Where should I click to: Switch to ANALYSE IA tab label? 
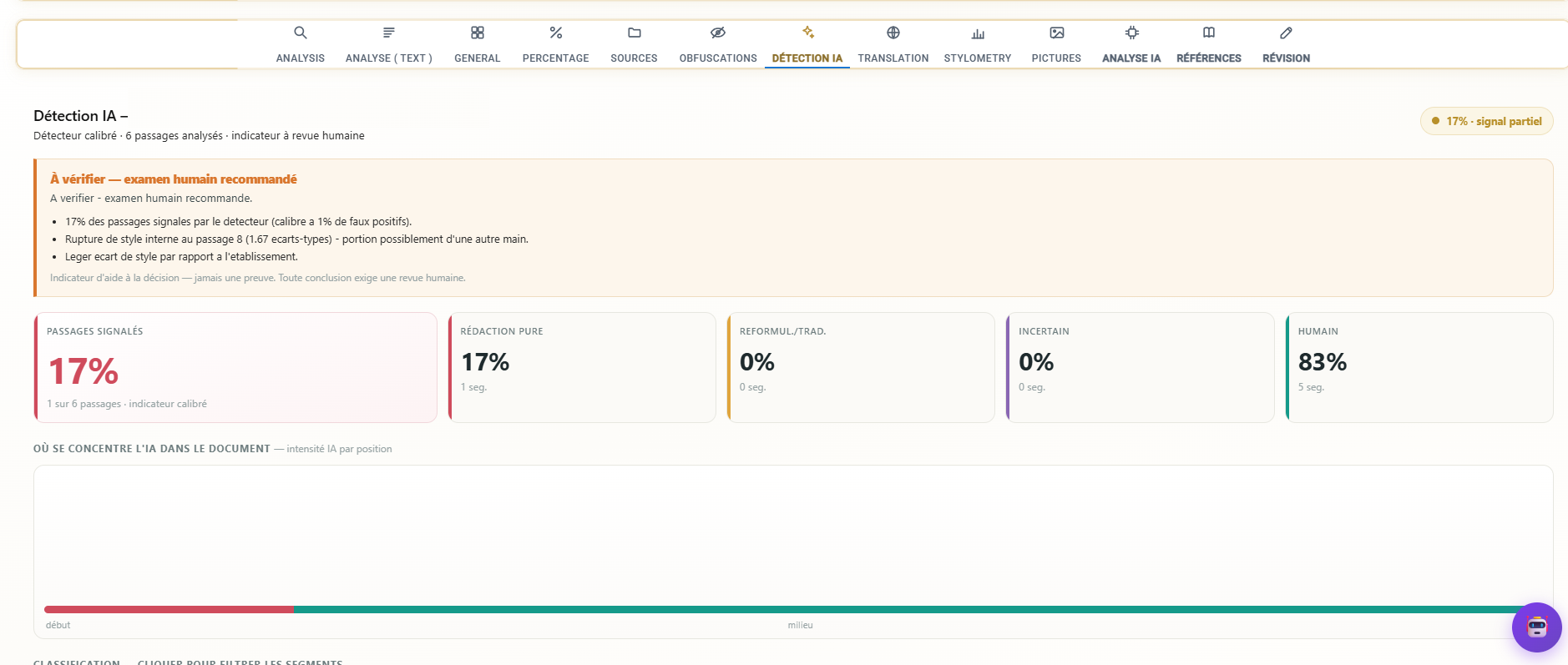1131,58
